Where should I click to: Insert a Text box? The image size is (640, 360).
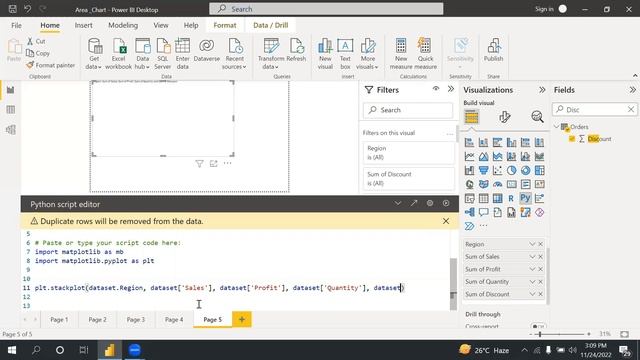point(345,54)
